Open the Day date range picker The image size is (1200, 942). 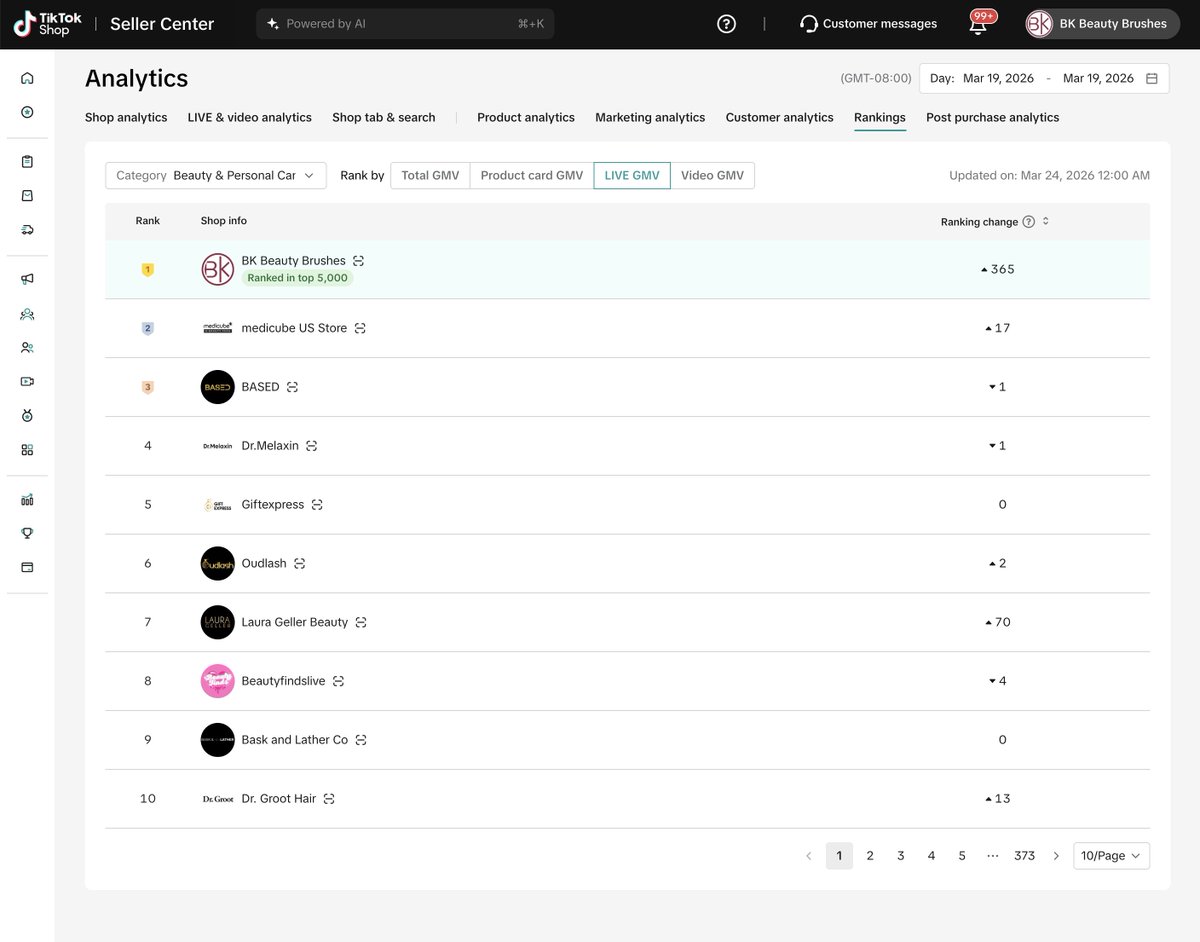click(1044, 78)
